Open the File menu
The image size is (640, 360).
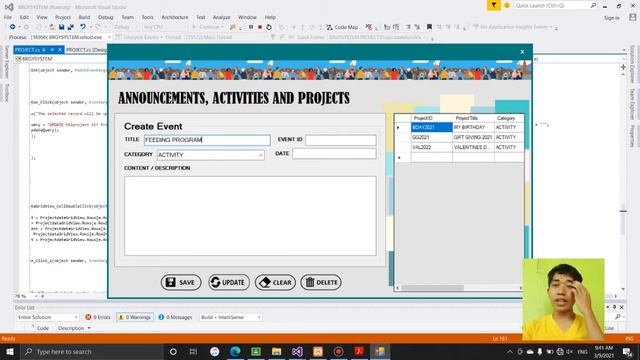pos(8,17)
